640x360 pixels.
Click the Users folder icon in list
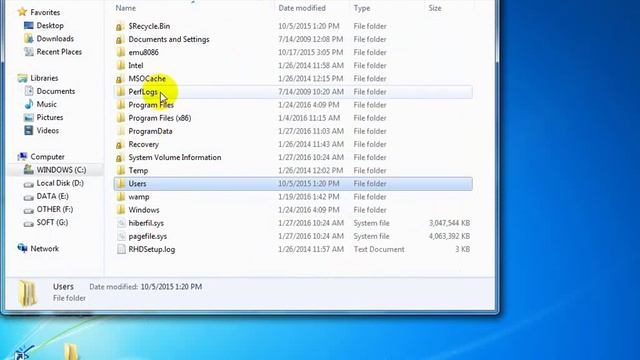pos(120,184)
